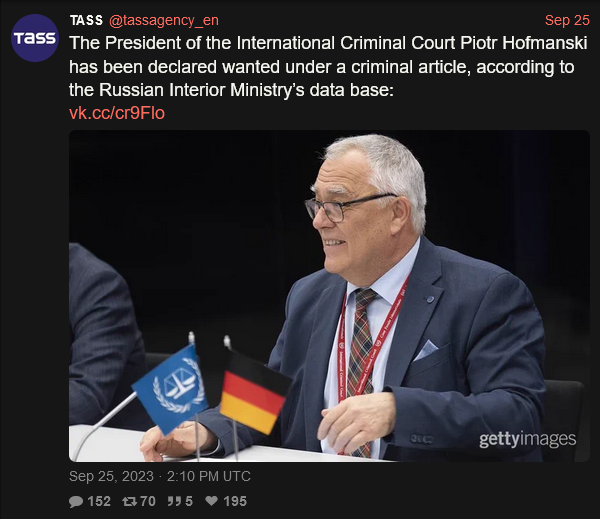
Task: Click the TASS display name
Action: point(86,20)
